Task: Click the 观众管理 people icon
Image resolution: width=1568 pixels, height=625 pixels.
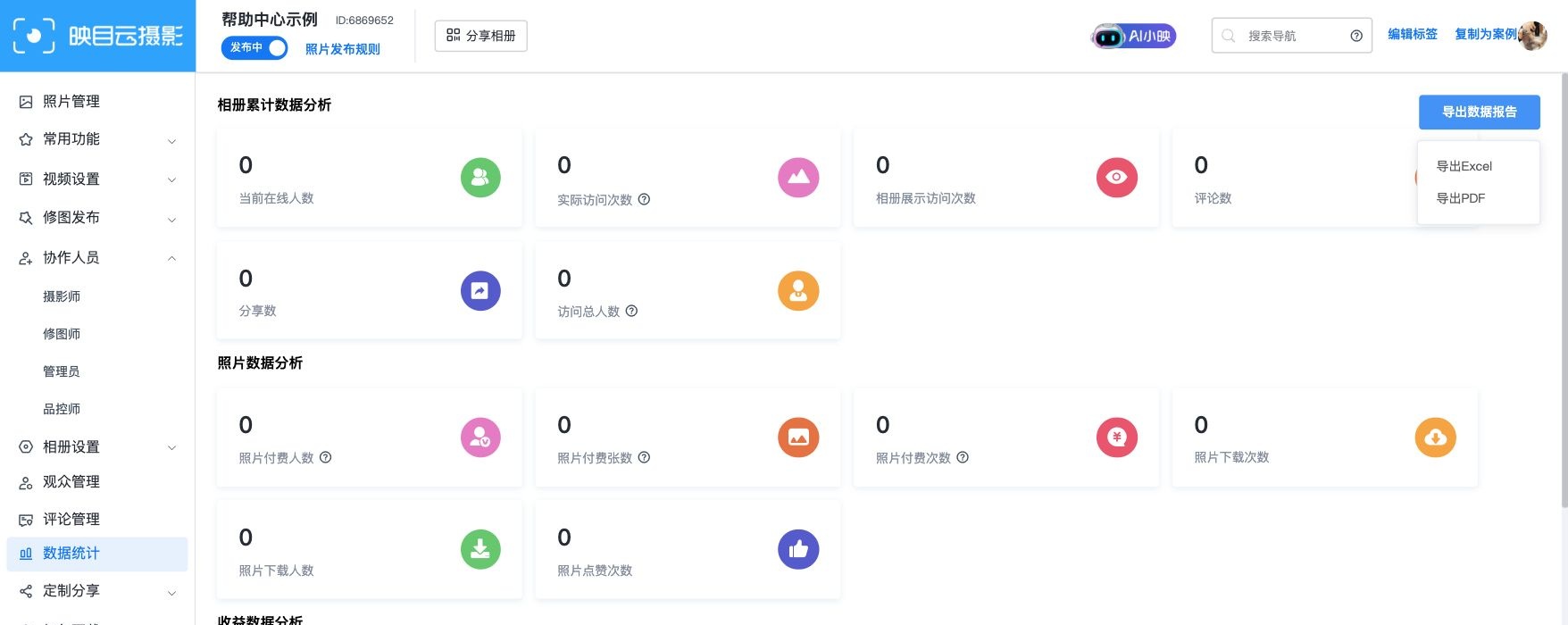Action: click(x=26, y=483)
